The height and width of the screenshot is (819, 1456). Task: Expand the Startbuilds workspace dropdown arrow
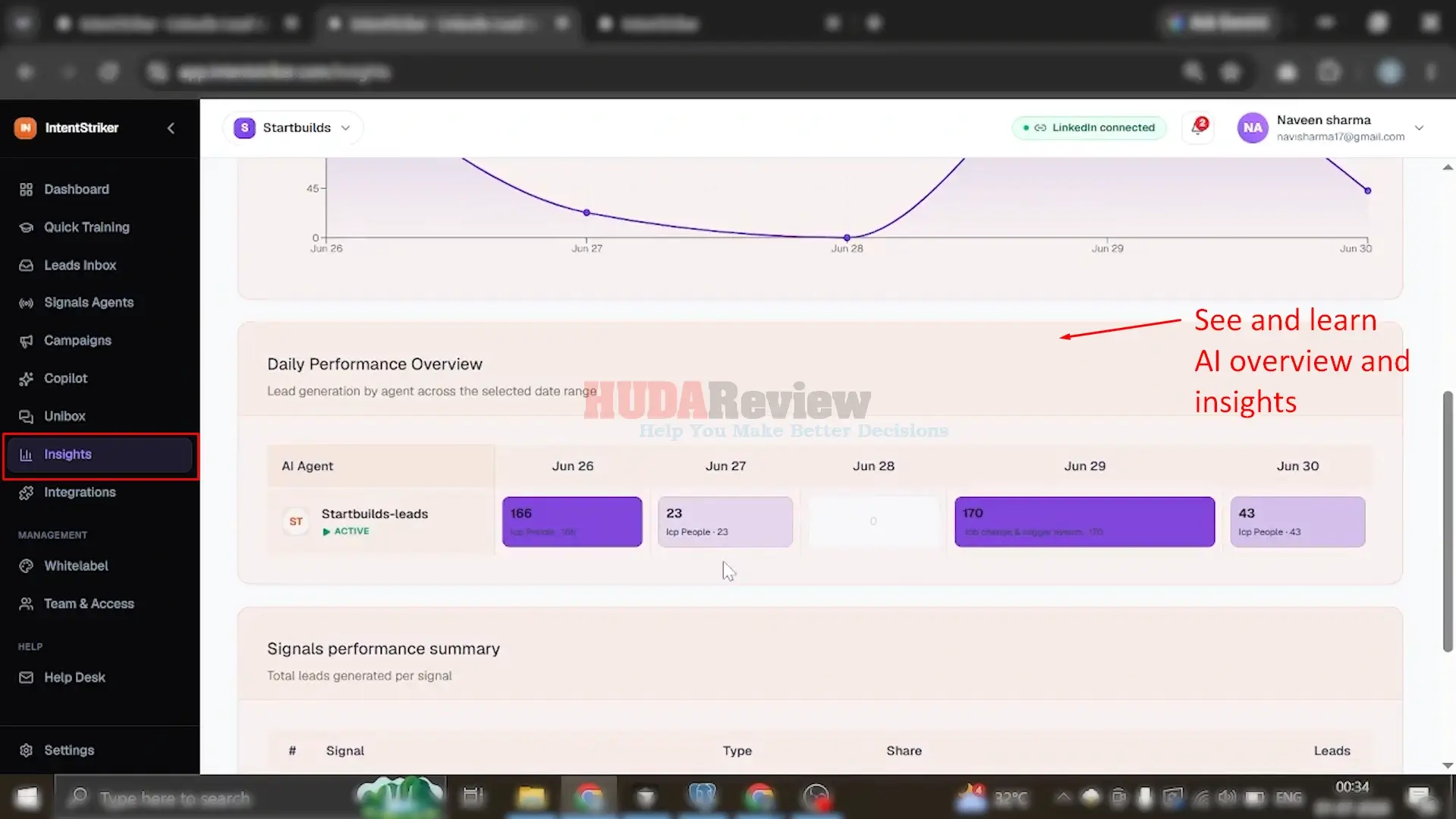[x=346, y=128]
